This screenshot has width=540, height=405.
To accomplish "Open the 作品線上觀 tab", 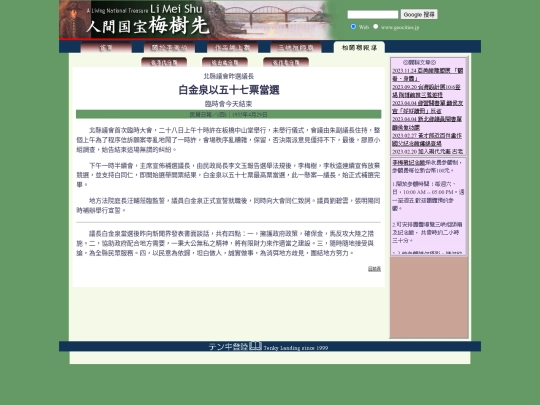I will tap(232, 48).
